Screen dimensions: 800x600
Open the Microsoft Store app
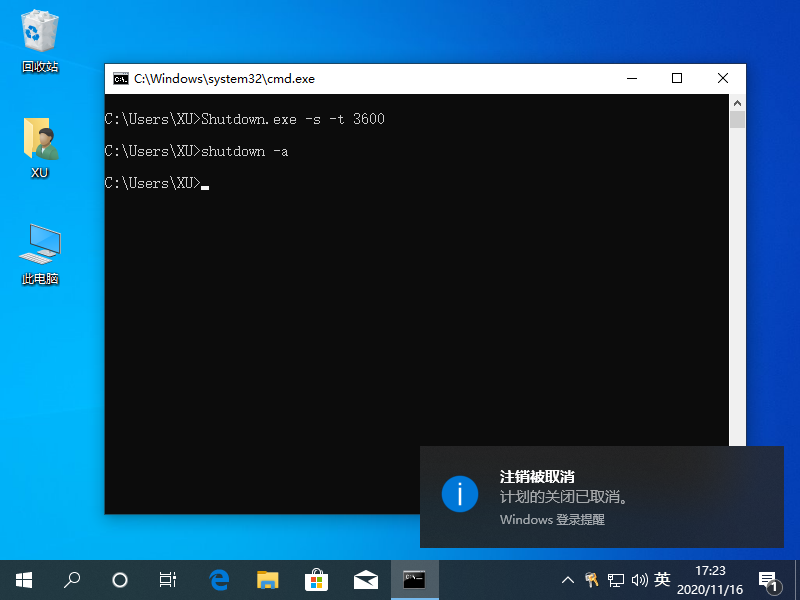point(318,580)
